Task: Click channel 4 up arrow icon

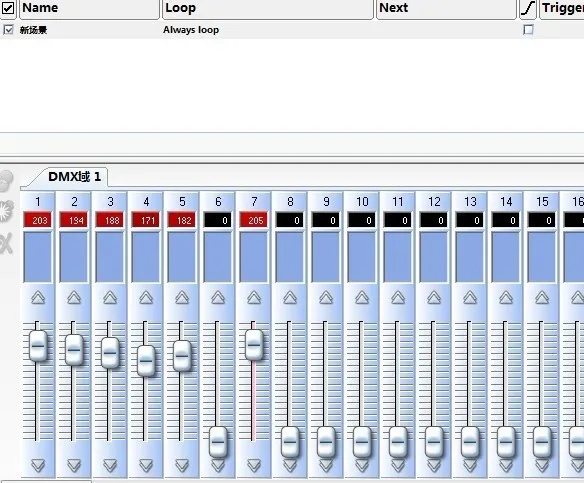Action: (x=146, y=298)
